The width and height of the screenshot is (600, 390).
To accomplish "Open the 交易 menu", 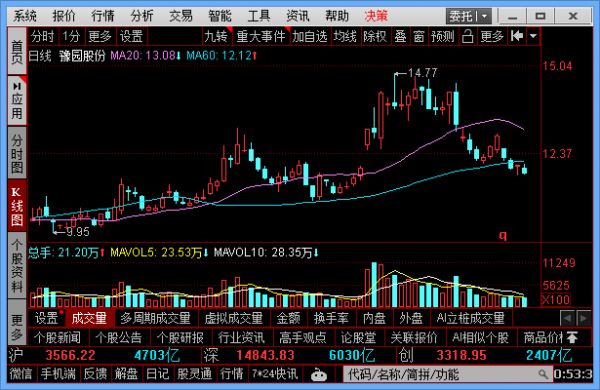I will click(x=181, y=16).
